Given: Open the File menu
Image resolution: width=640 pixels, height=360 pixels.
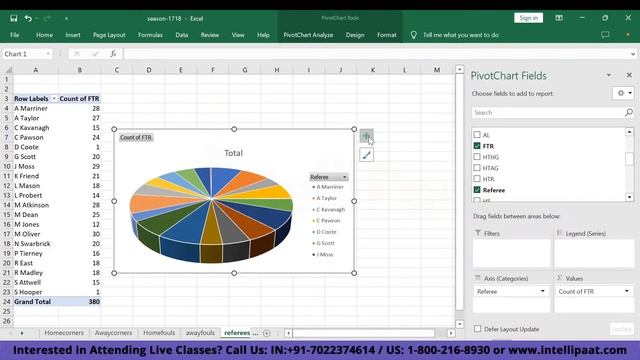Looking at the screenshot, I should pyautogui.click(x=14, y=35).
